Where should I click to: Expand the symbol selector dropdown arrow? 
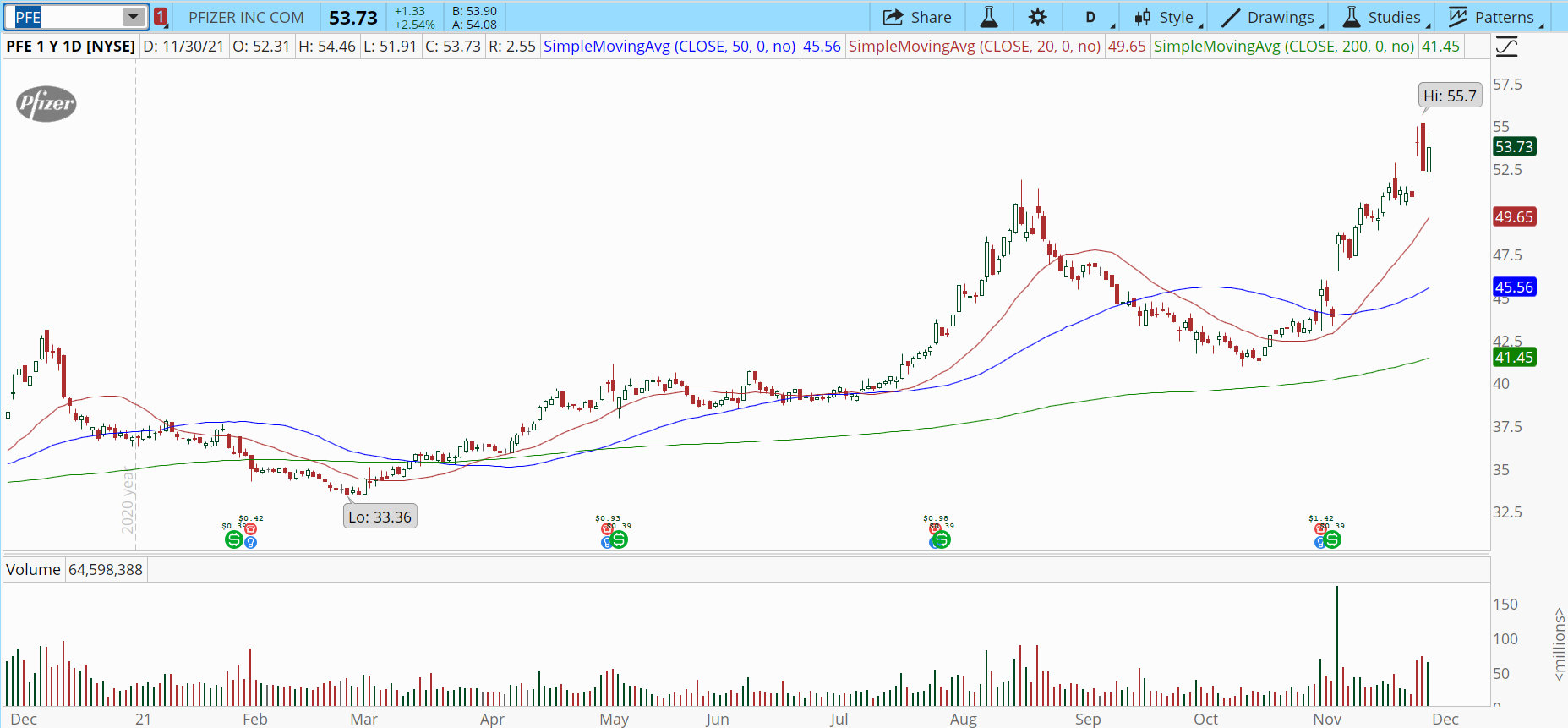pos(134,17)
